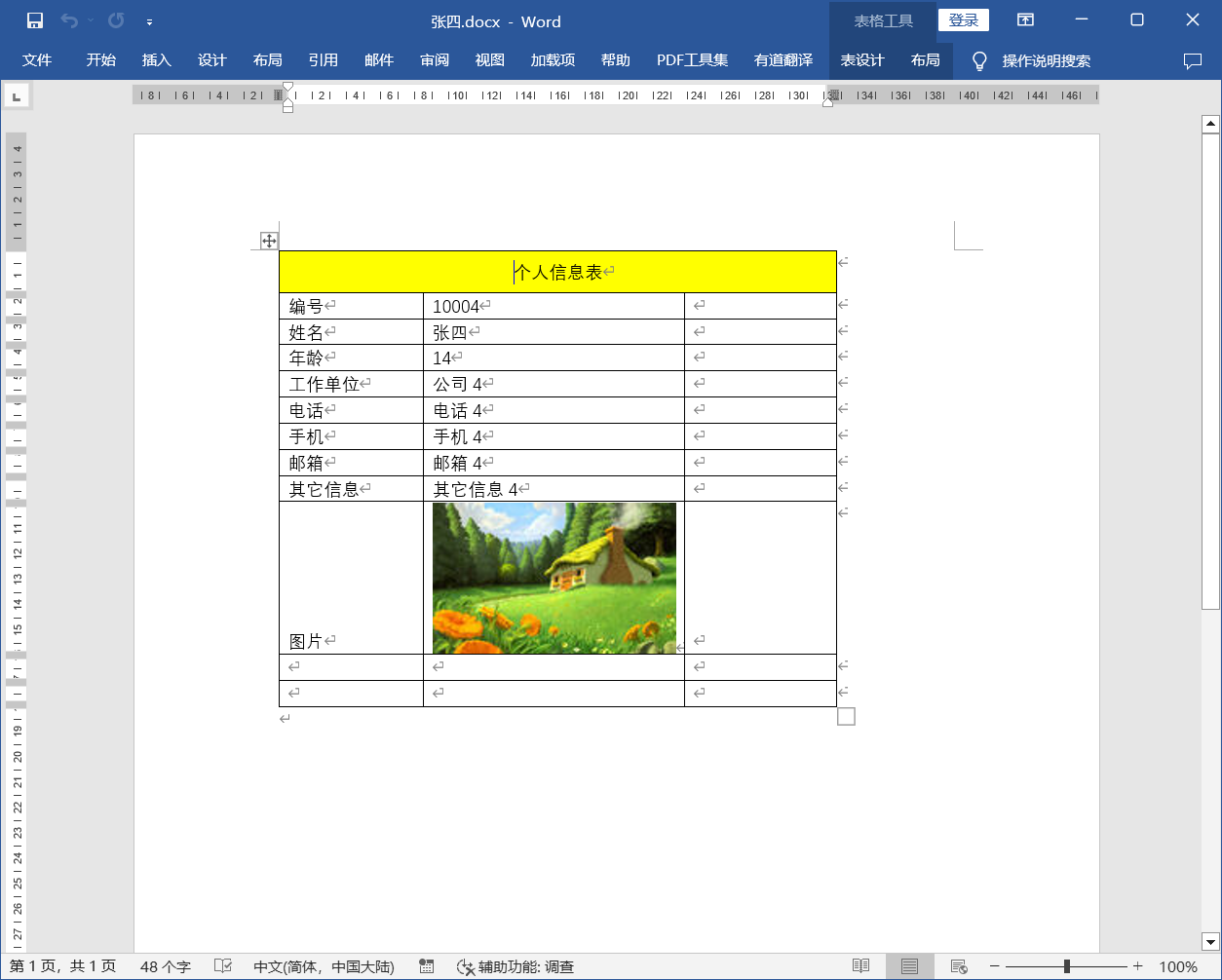The width and height of the screenshot is (1222, 980).
Task: Click the 登录 sign-in button
Action: tap(963, 19)
